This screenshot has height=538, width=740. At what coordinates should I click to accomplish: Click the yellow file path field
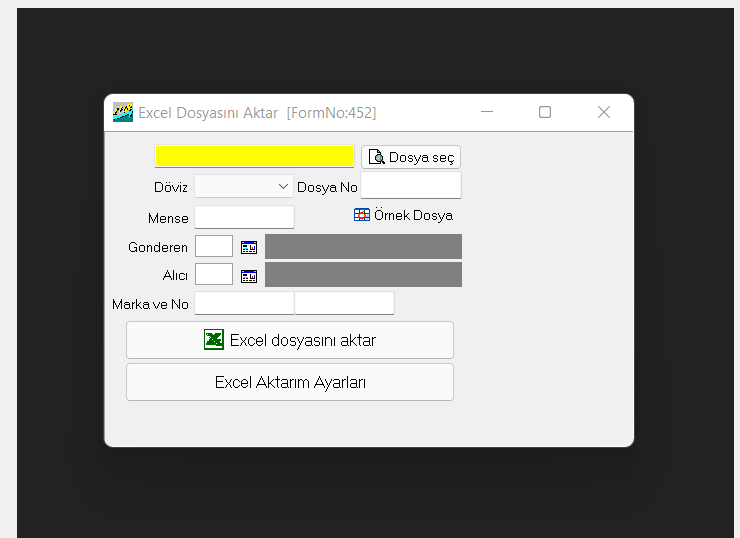[254, 156]
